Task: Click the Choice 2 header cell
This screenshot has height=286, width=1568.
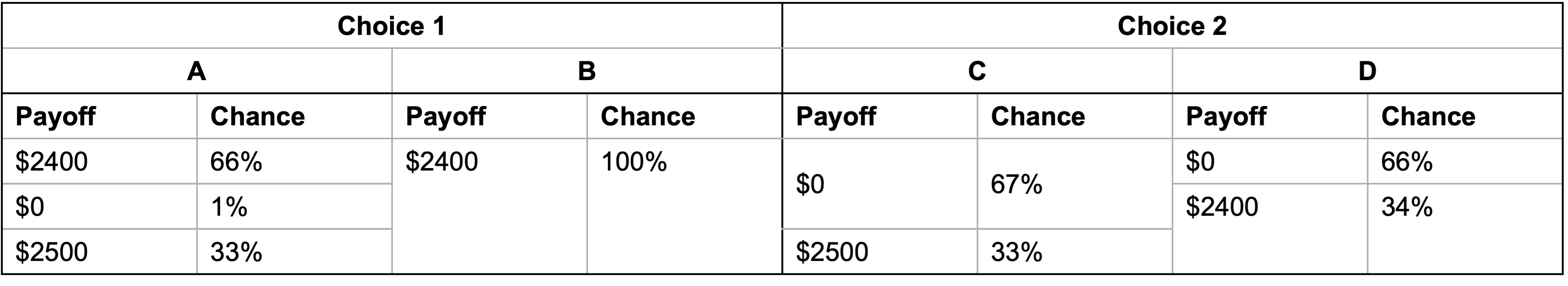Action: coord(1172,26)
